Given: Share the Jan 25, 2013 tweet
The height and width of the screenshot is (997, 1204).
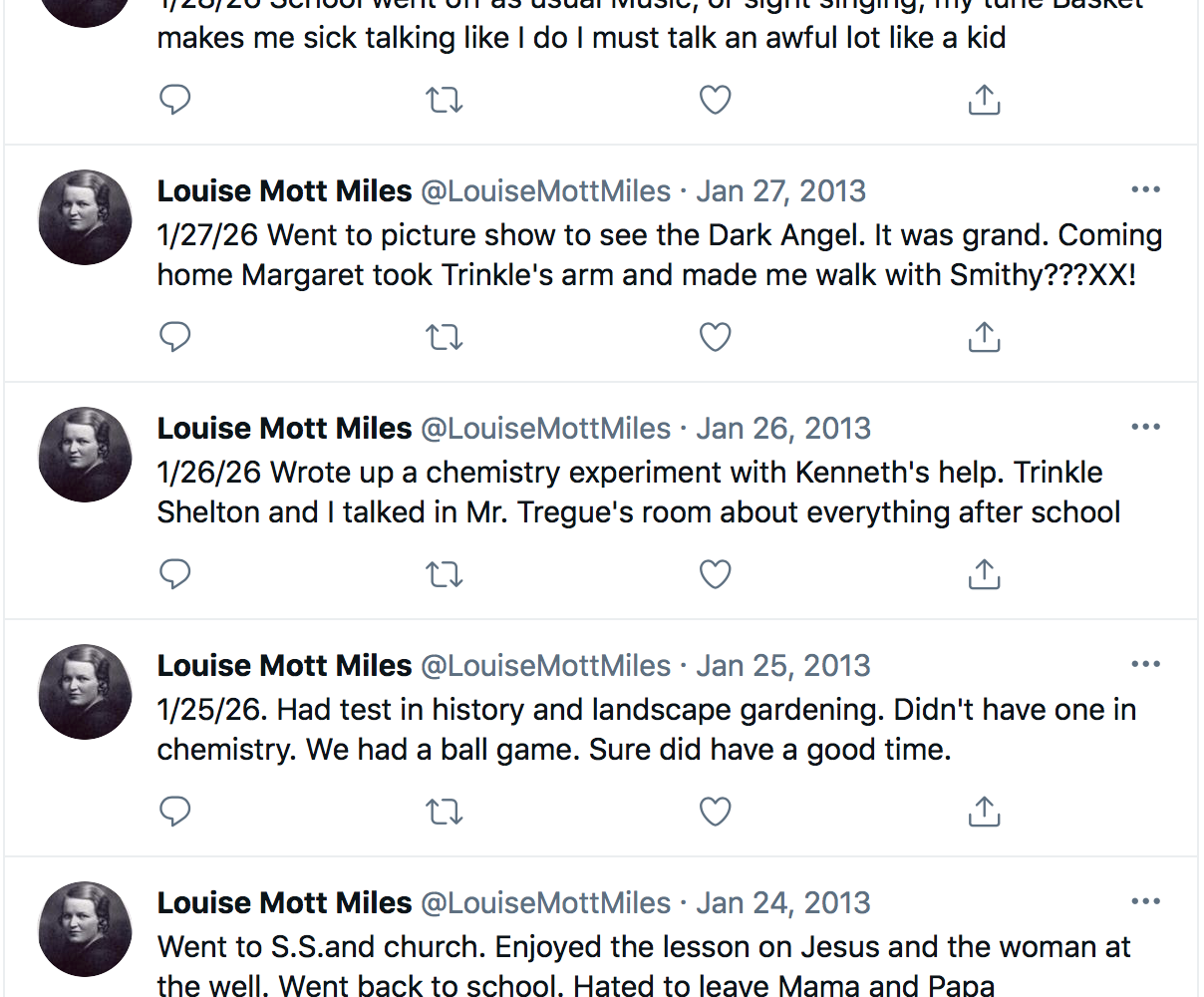Looking at the screenshot, I should point(984,812).
